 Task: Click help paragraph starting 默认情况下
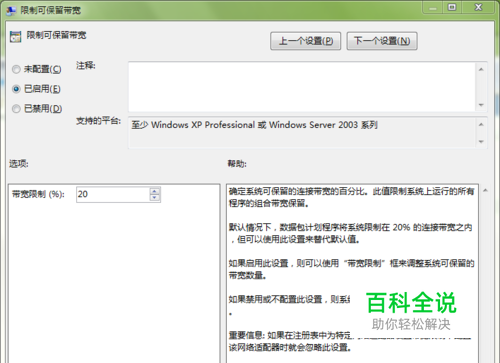point(350,233)
